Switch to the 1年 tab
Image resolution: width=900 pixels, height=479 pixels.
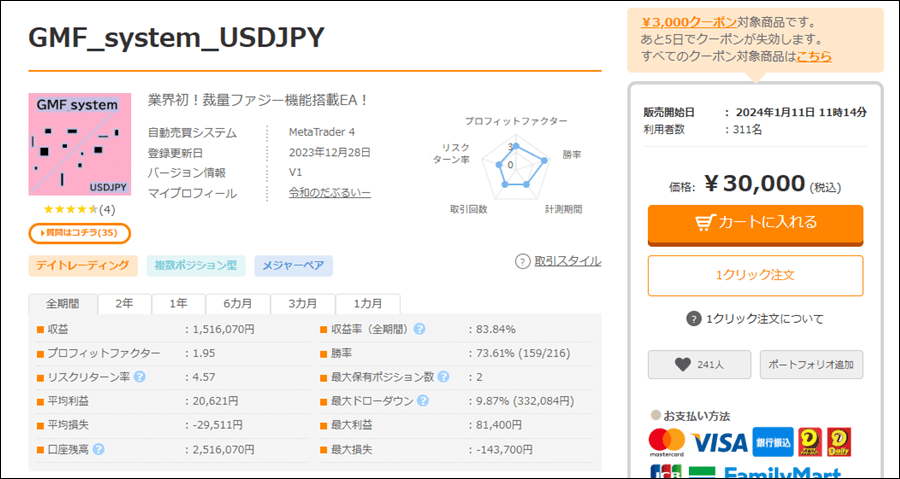179,303
